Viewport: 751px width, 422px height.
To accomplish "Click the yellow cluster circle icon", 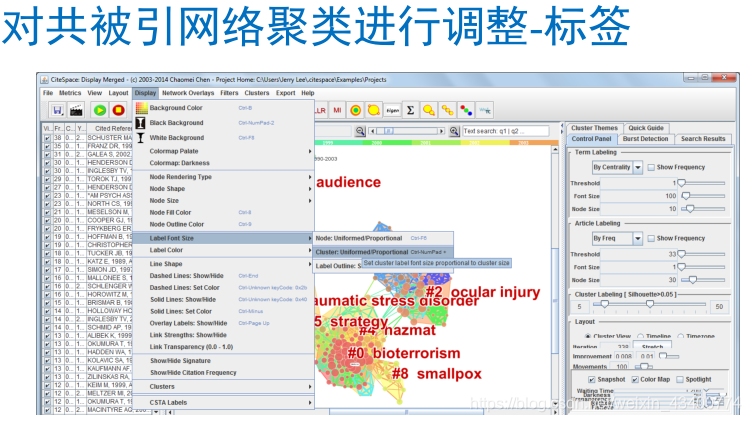I will coord(374,111).
